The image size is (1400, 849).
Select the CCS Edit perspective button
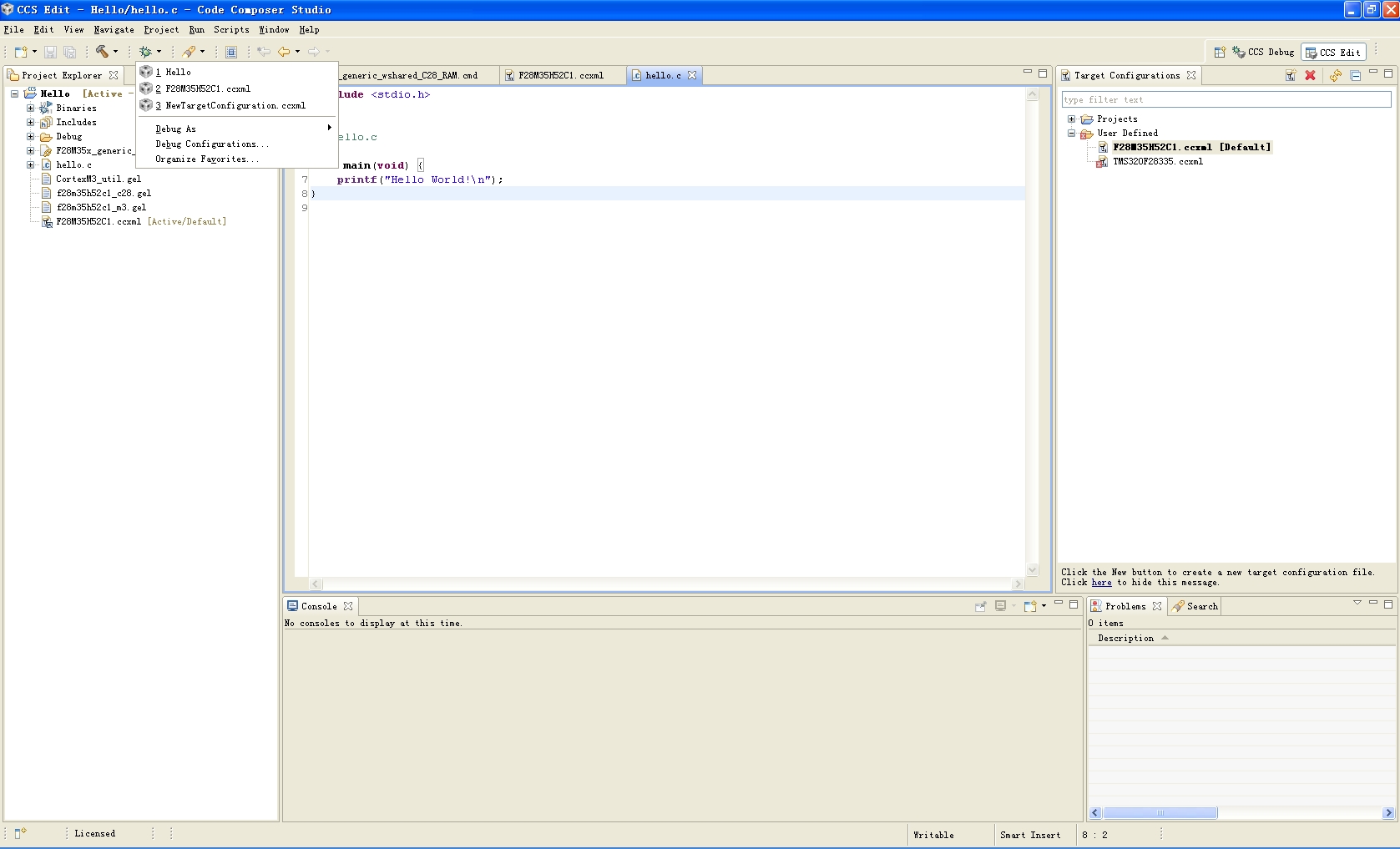pyautogui.click(x=1333, y=52)
